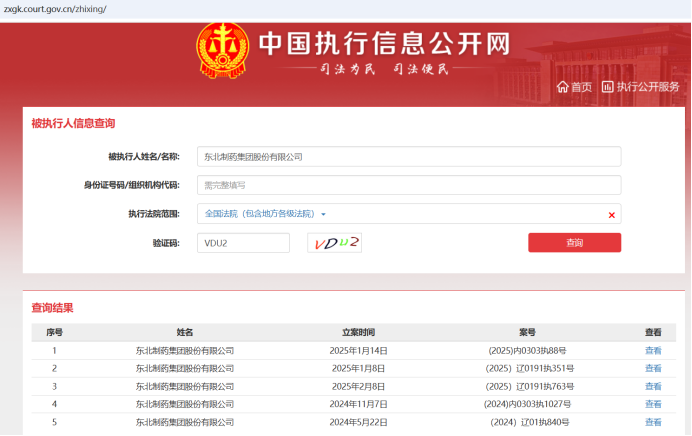Click the 姓名 column header
The image size is (692, 436).
(x=184, y=332)
